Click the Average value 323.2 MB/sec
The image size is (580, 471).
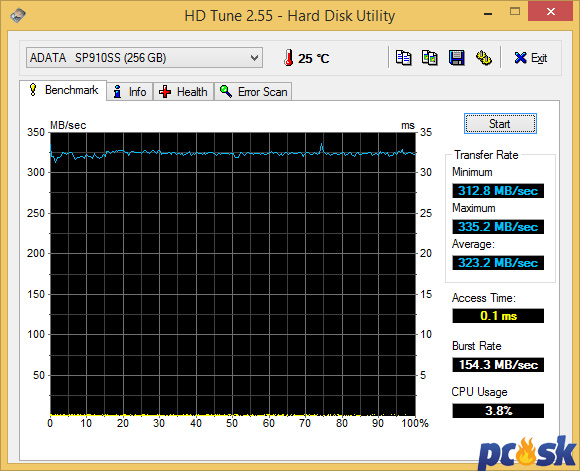click(x=498, y=263)
